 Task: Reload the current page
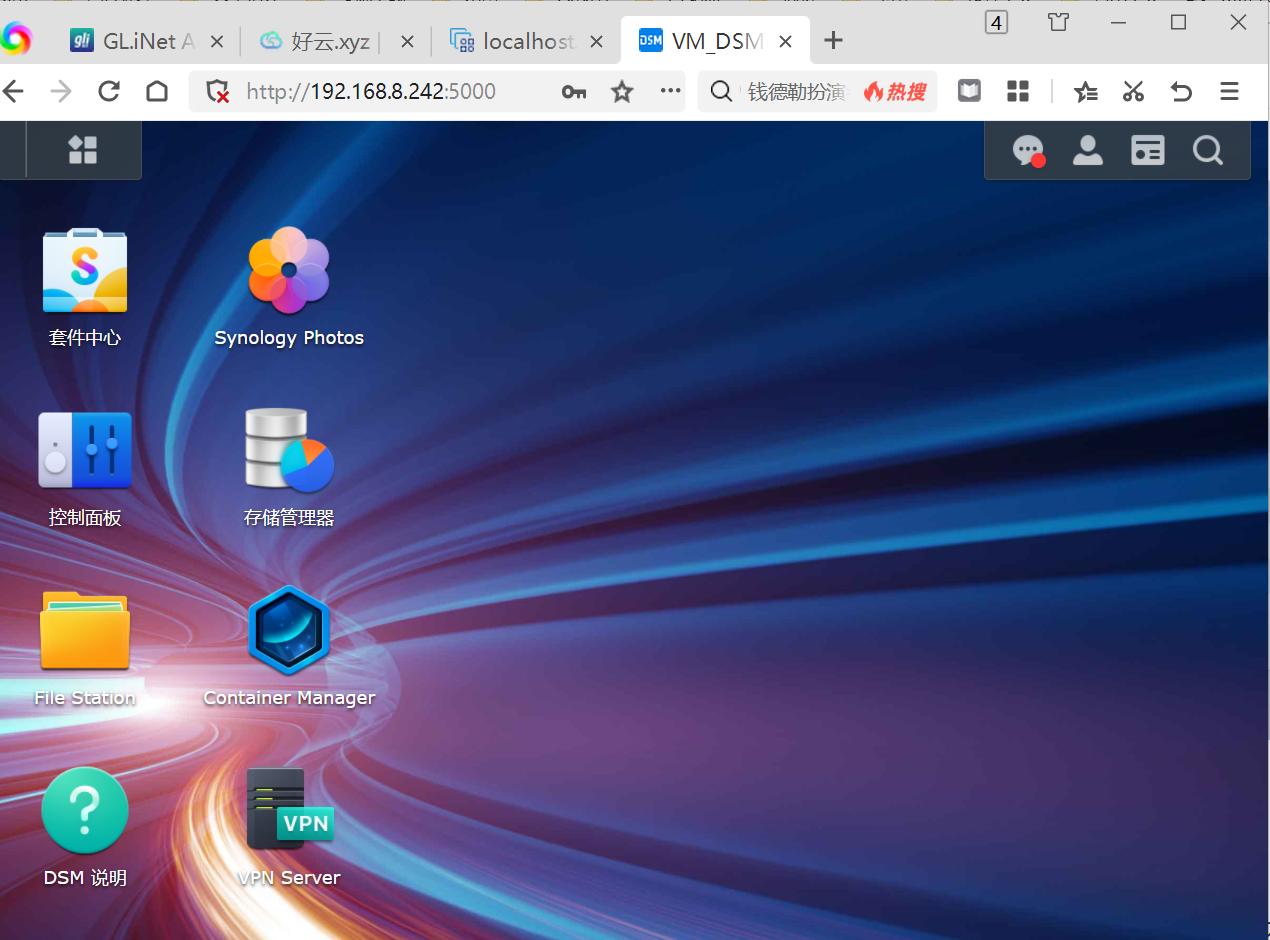point(108,91)
